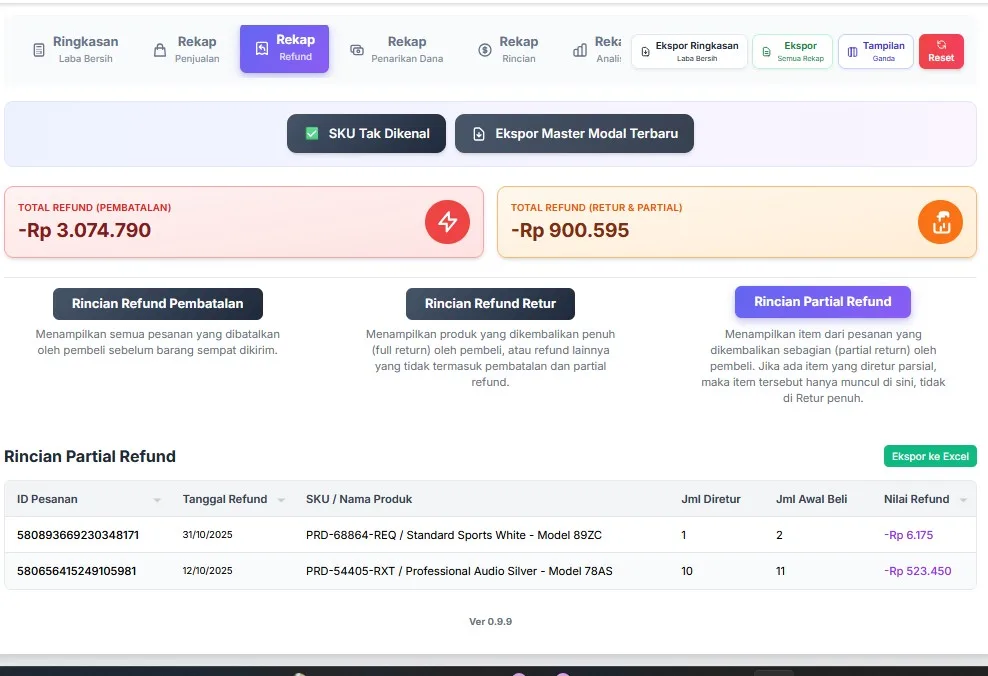Viewport: 988px width, 676px height.
Task: Click the refund return icon on the orange card
Action: [x=940, y=222]
